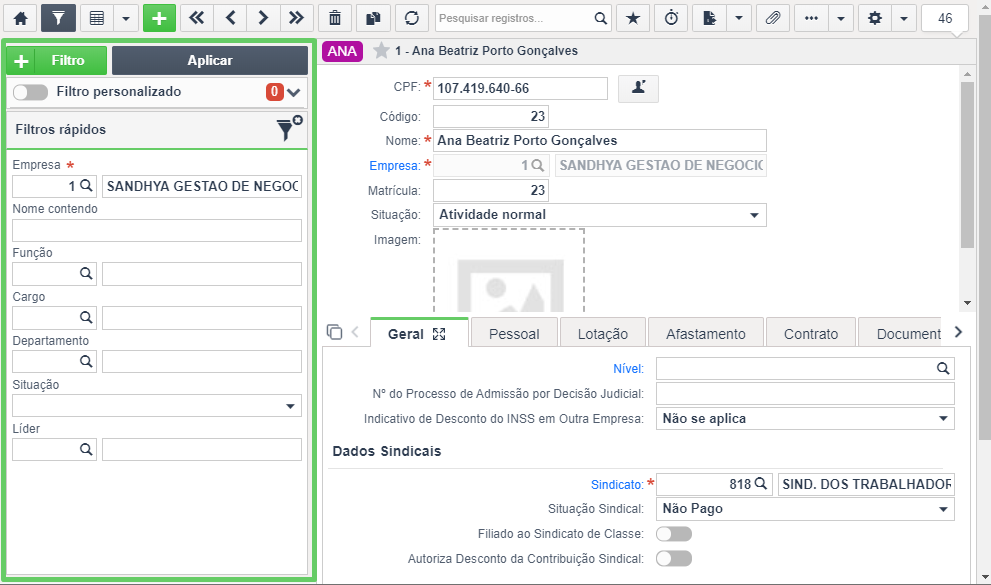
Task: Click the header form vertical scrollbar
Action: click(967, 164)
